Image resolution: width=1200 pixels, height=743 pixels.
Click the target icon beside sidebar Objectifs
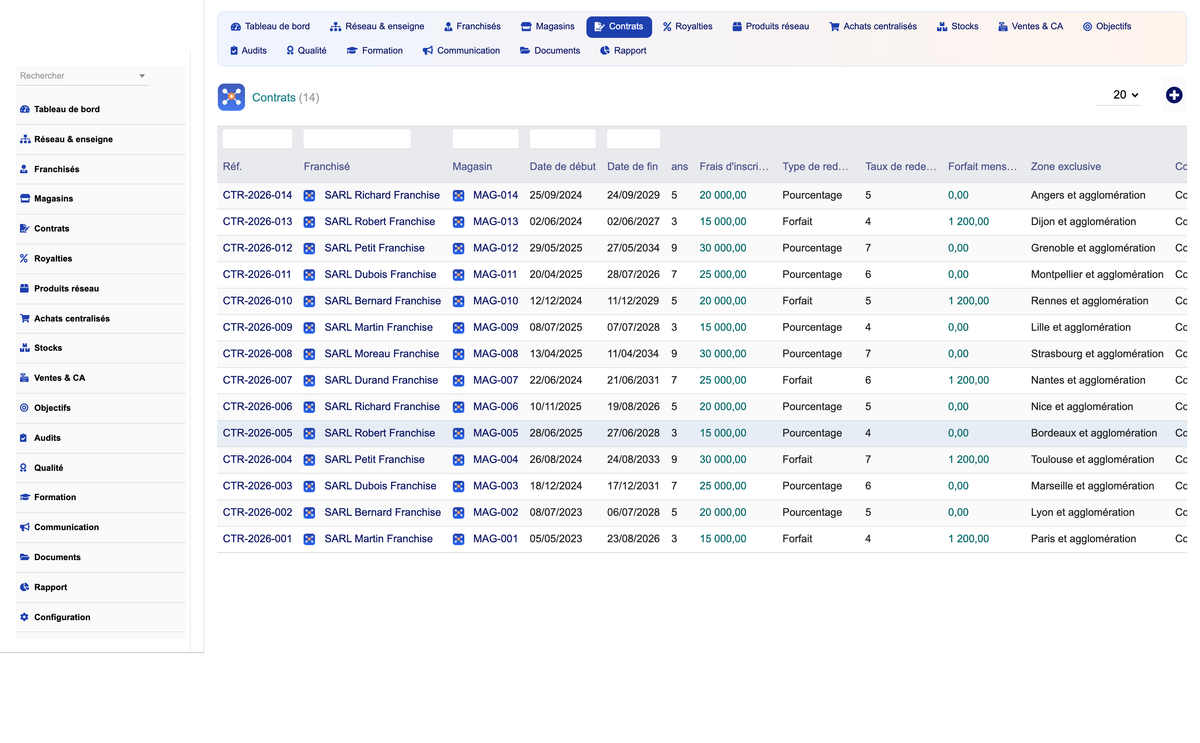click(x=24, y=408)
